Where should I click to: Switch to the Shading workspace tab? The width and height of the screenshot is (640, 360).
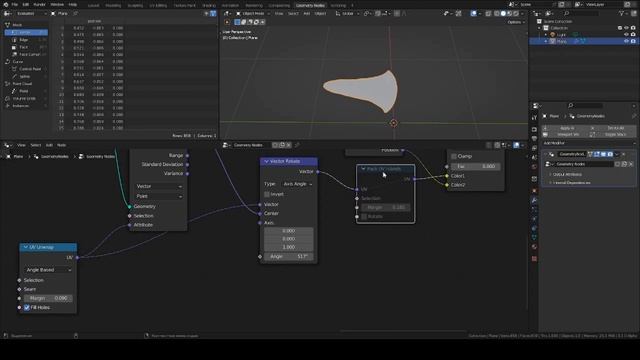click(x=209, y=6)
